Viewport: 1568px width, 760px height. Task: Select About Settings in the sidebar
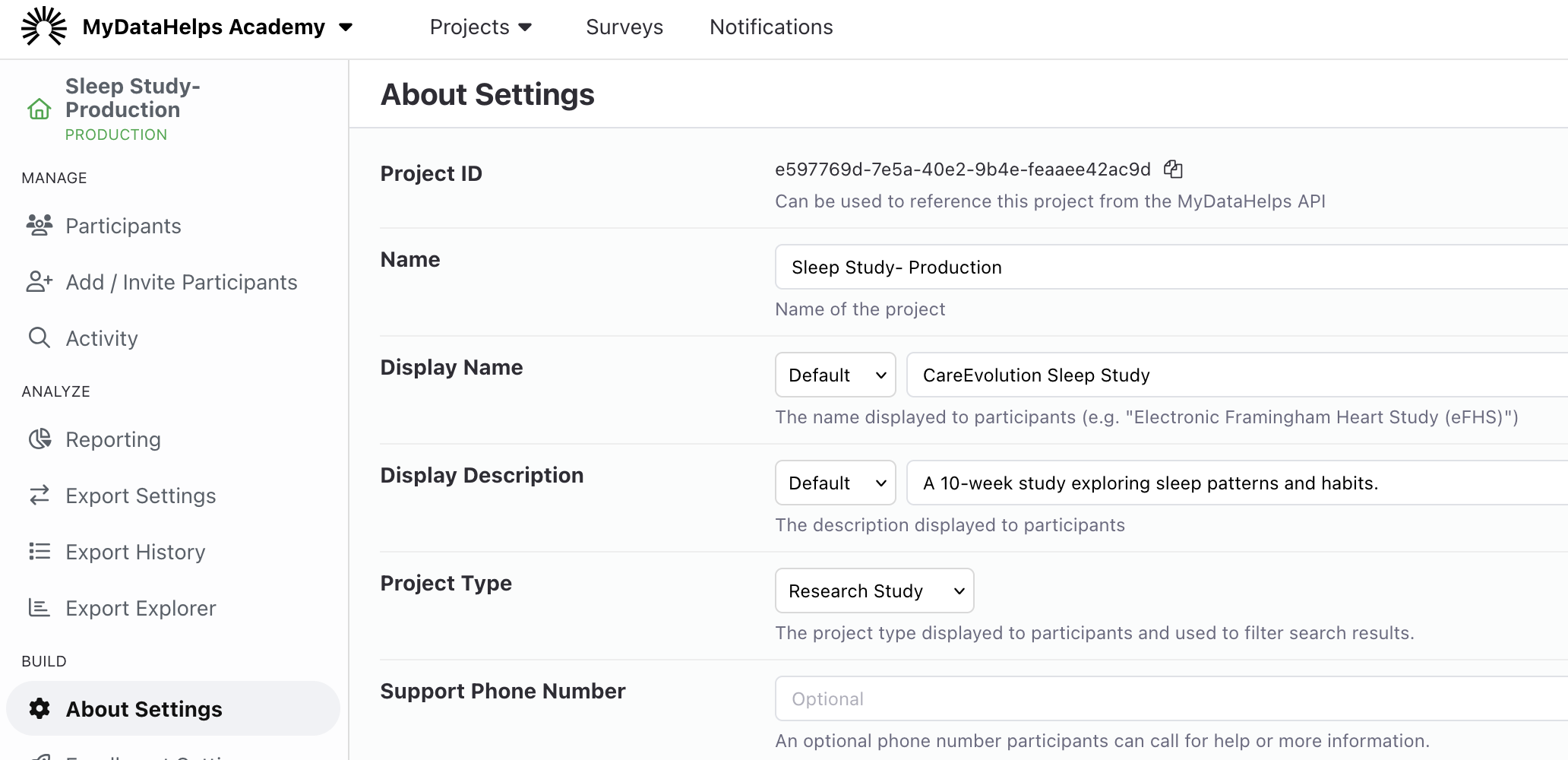(144, 709)
